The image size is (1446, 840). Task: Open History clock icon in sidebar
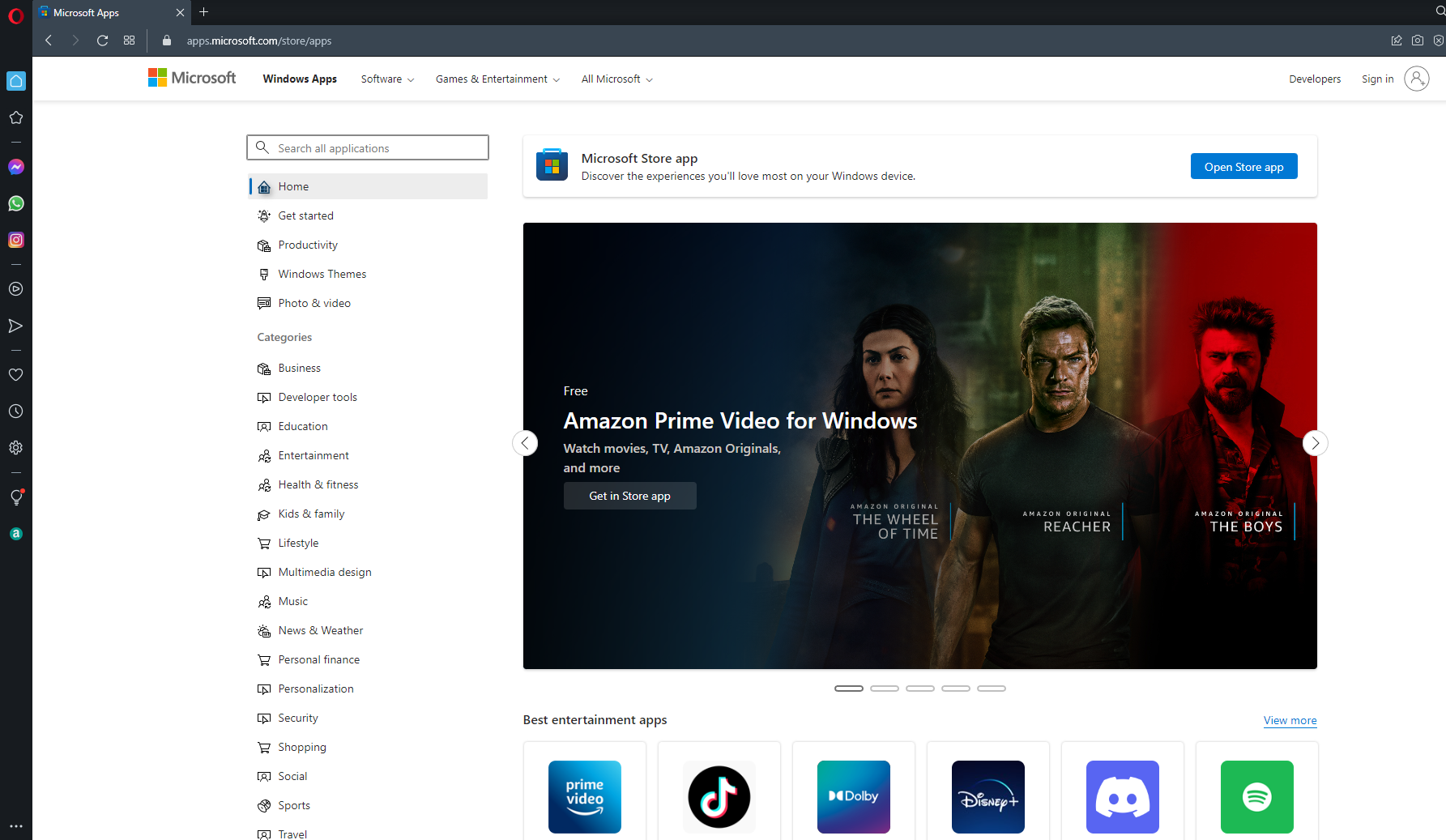point(16,411)
